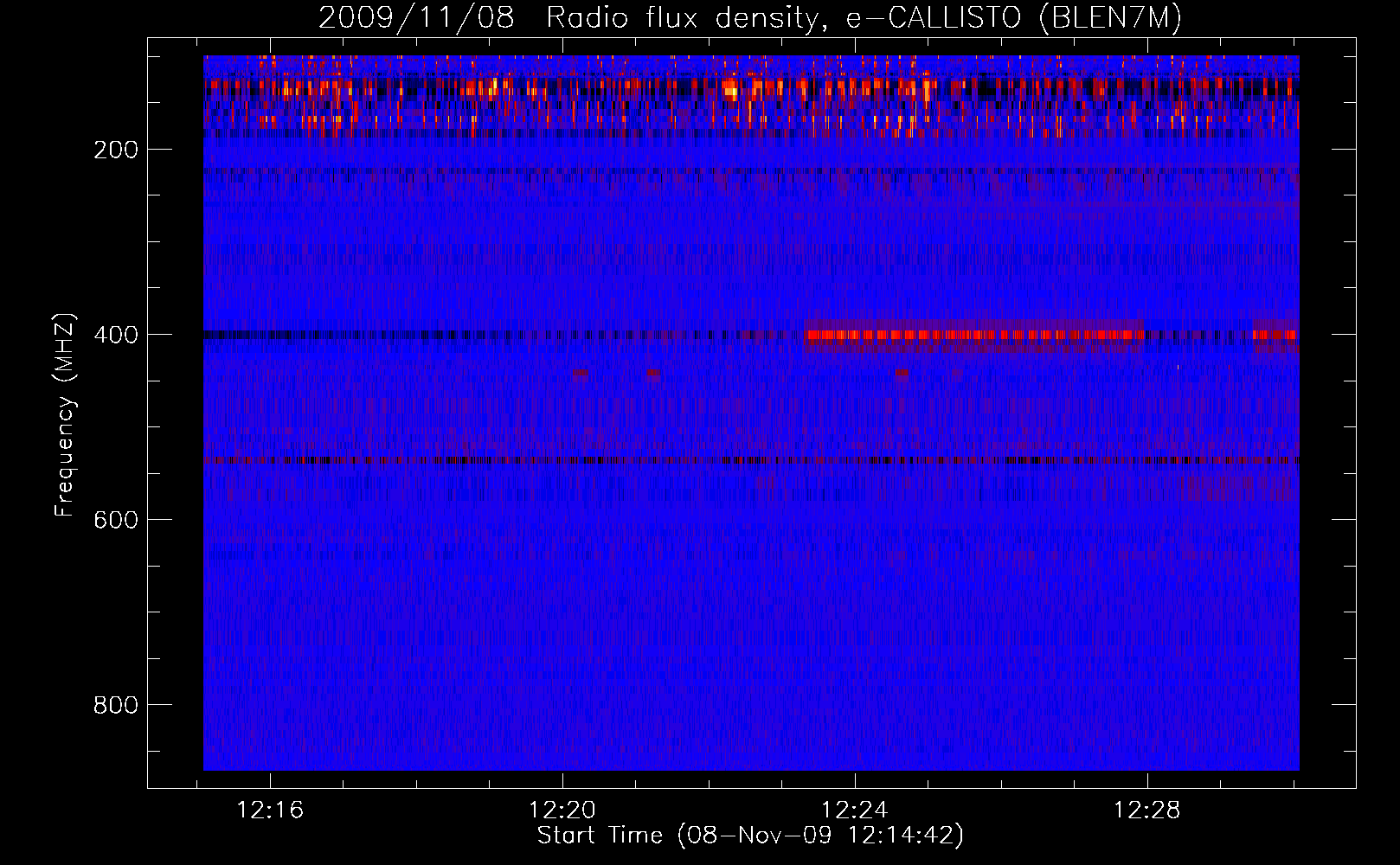The height and width of the screenshot is (865, 1400).
Task: Click the '12:24' time axis label
Action: pos(855,811)
